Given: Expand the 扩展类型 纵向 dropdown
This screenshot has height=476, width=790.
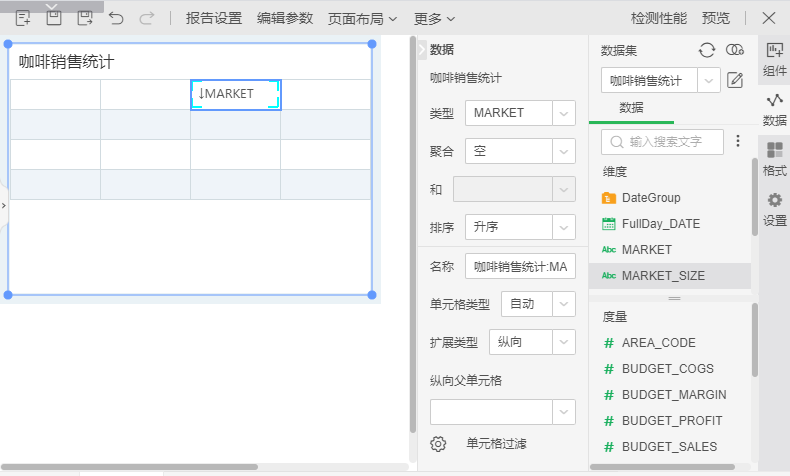Looking at the screenshot, I should (x=564, y=342).
